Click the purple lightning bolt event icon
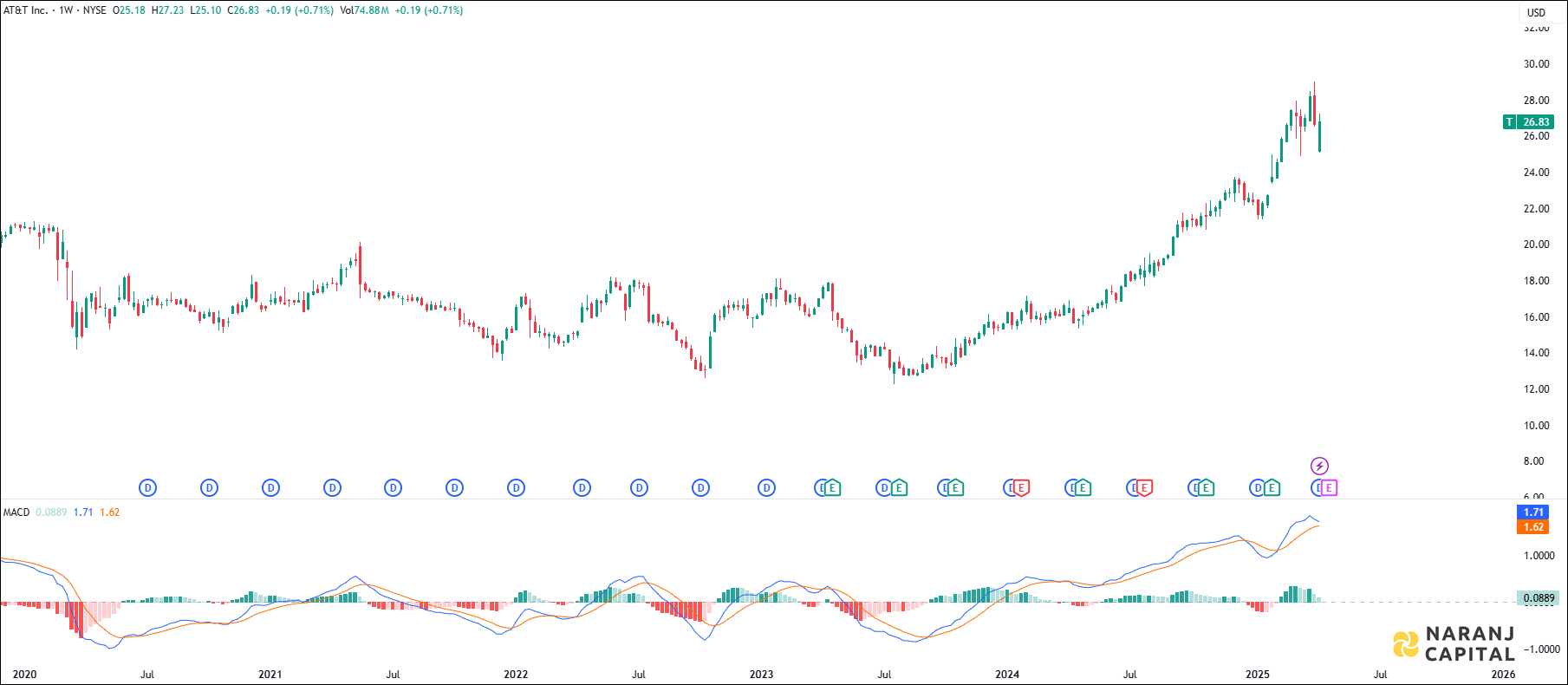This screenshot has width=1568, height=685. 1319,466
